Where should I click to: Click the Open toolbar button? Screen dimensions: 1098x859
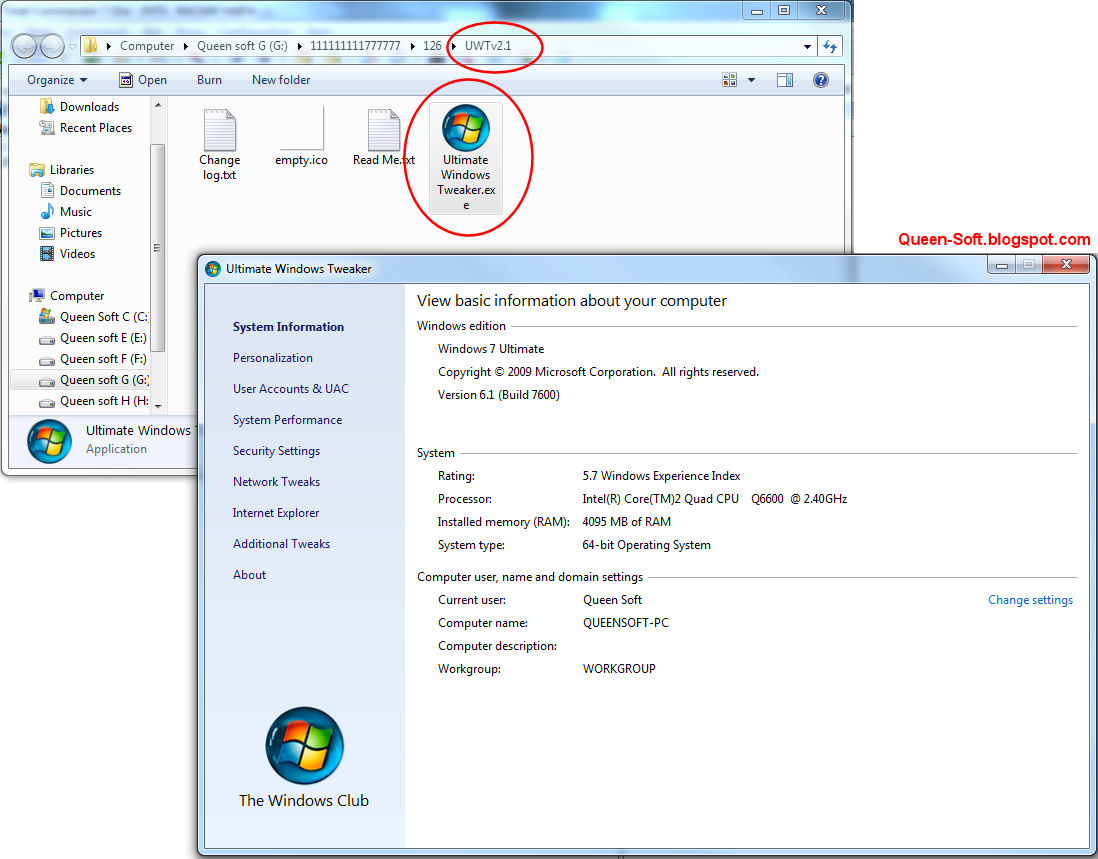click(143, 80)
